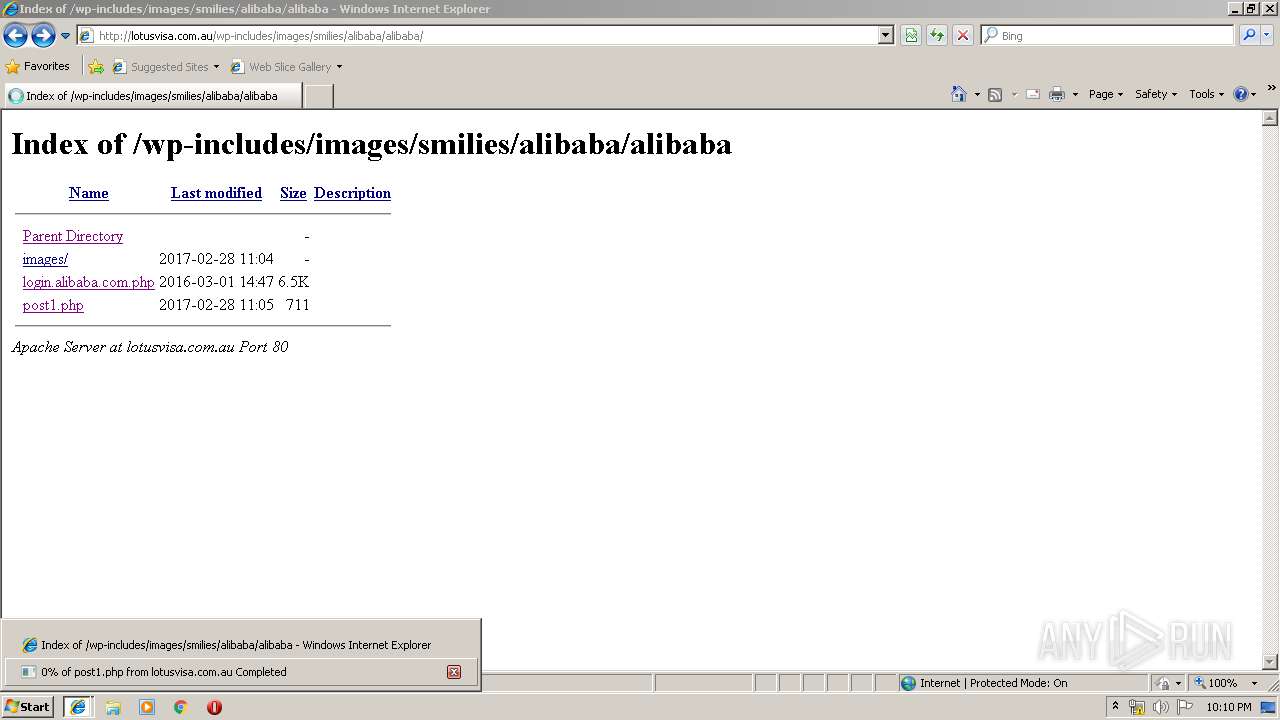Open a new blank tab

coord(318,96)
